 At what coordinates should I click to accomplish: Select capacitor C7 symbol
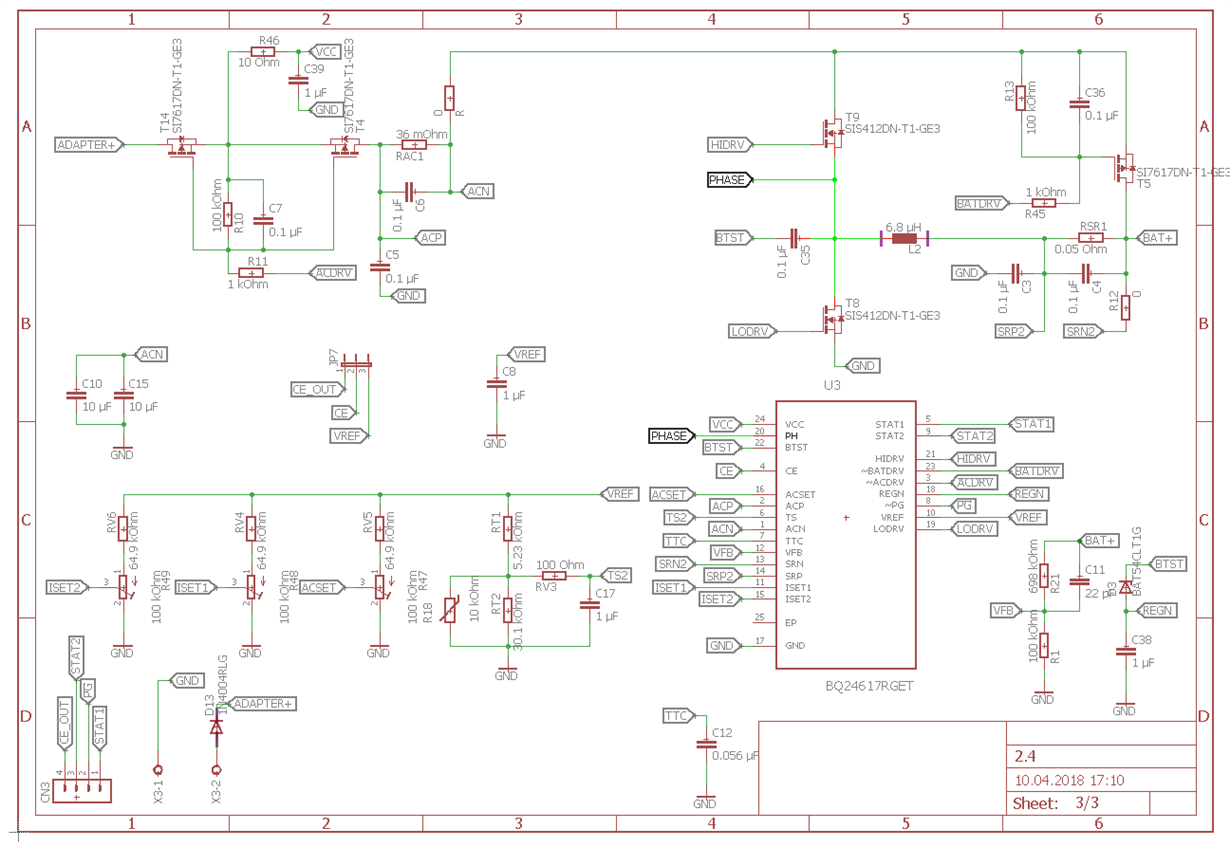(x=263, y=220)
